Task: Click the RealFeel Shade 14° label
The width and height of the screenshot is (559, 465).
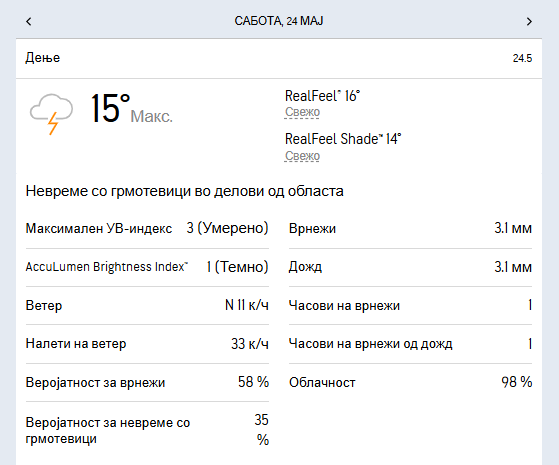Action: click(343, 139)
